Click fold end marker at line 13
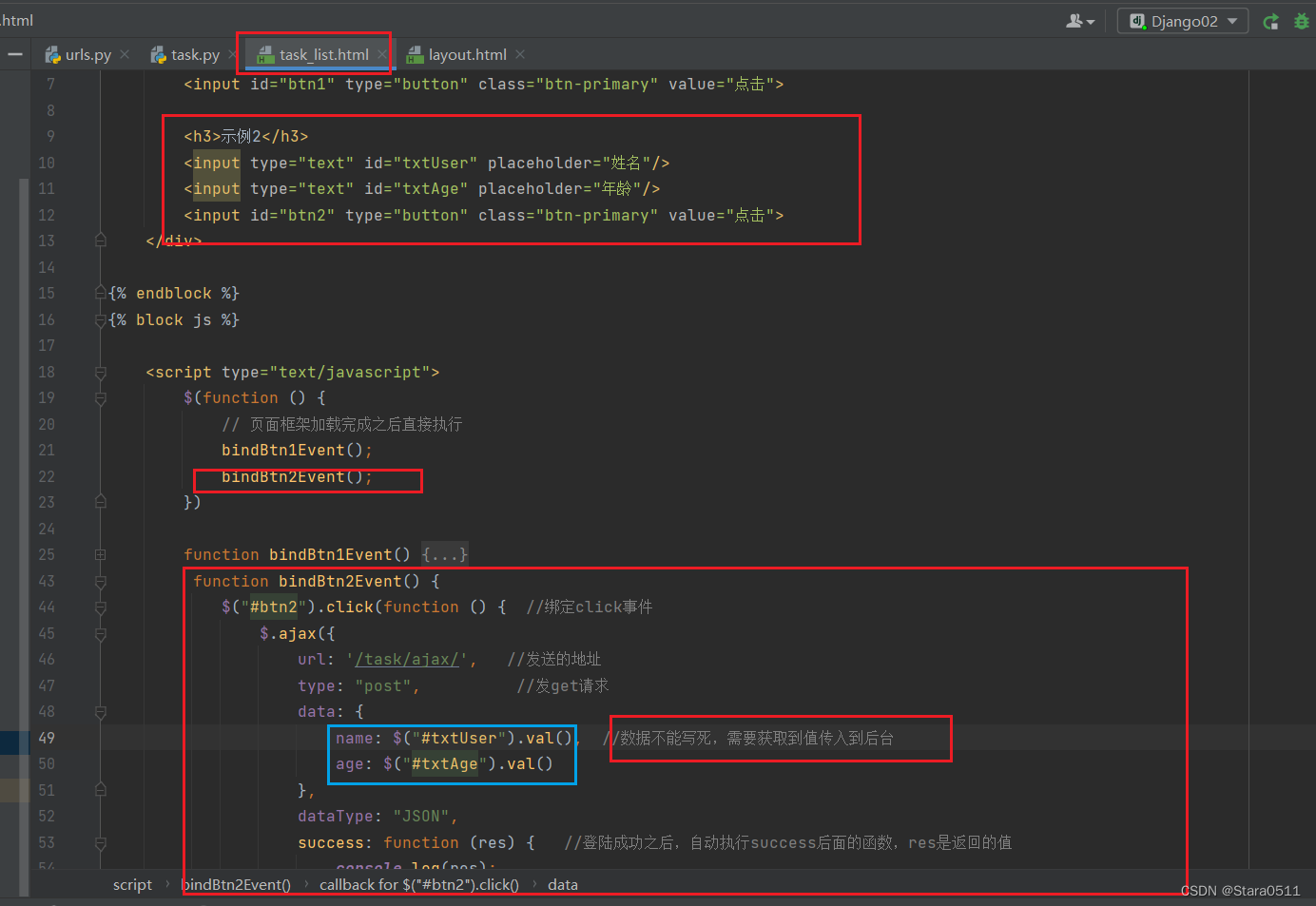This screenshot has width=1316, height=906. pyautogui.click(x=100, y=241)
